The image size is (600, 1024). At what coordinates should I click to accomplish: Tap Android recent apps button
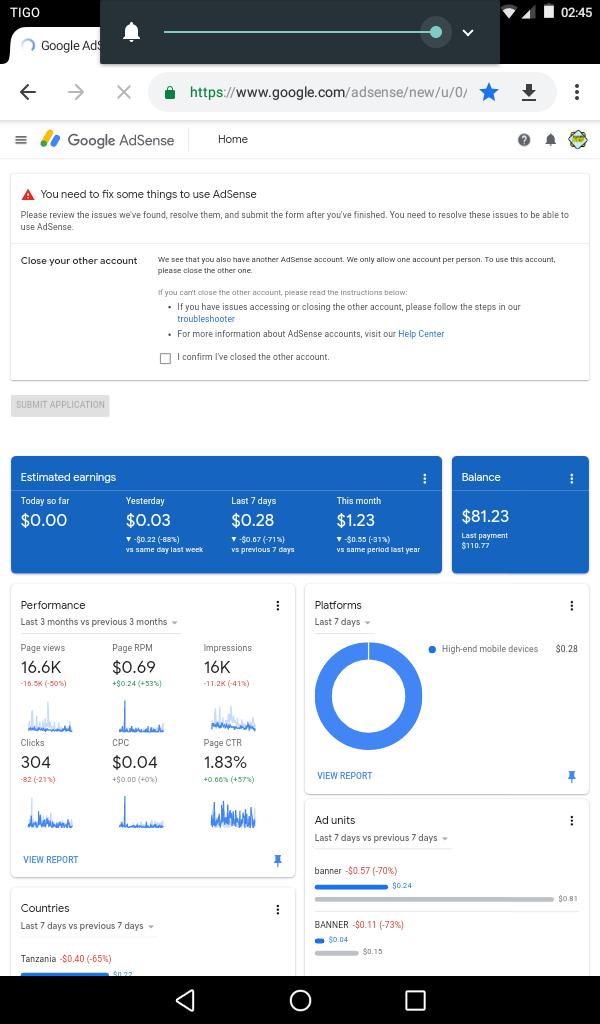[x=415, y=1000]
